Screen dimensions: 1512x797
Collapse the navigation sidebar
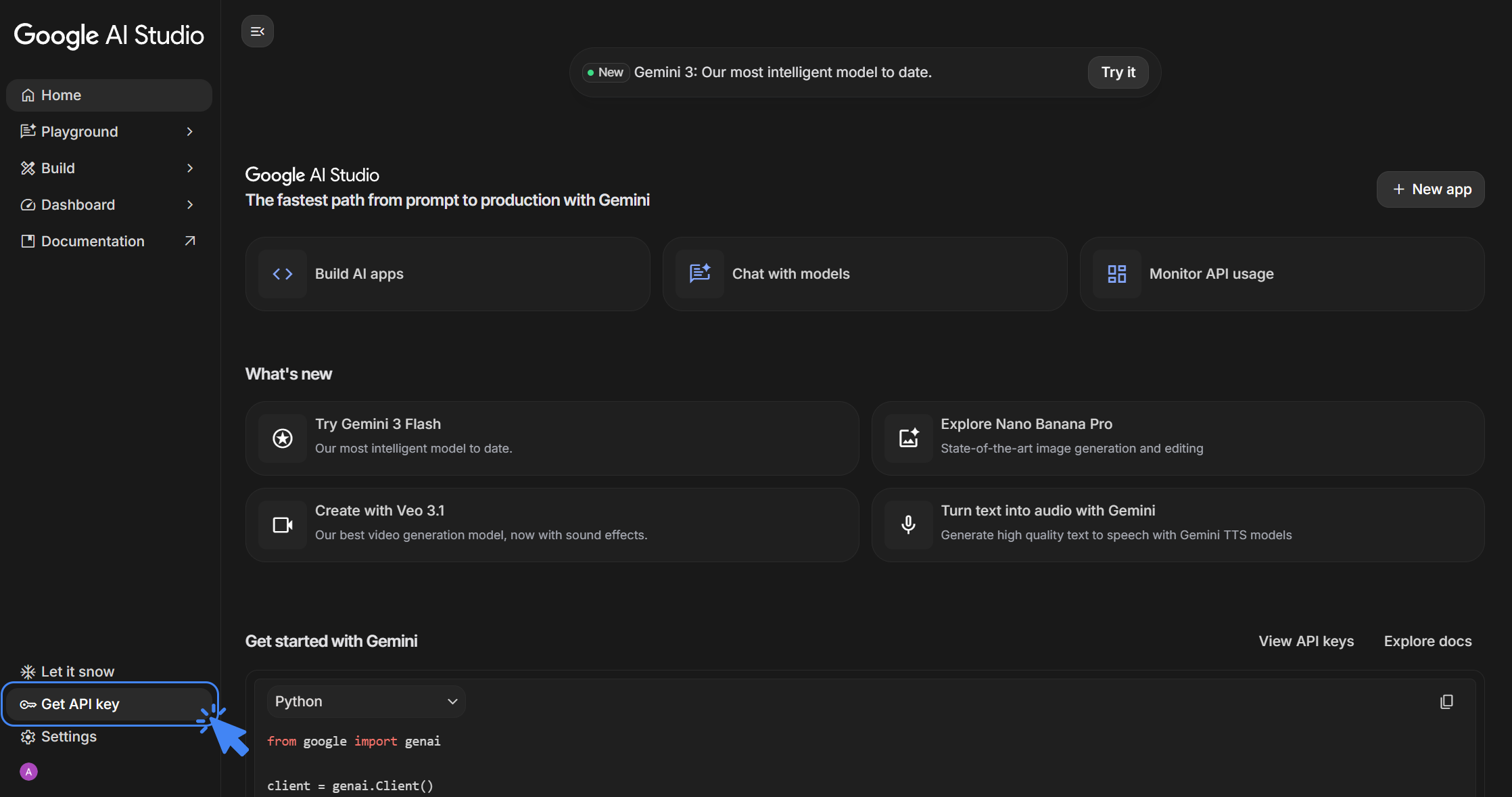[257, 31]
